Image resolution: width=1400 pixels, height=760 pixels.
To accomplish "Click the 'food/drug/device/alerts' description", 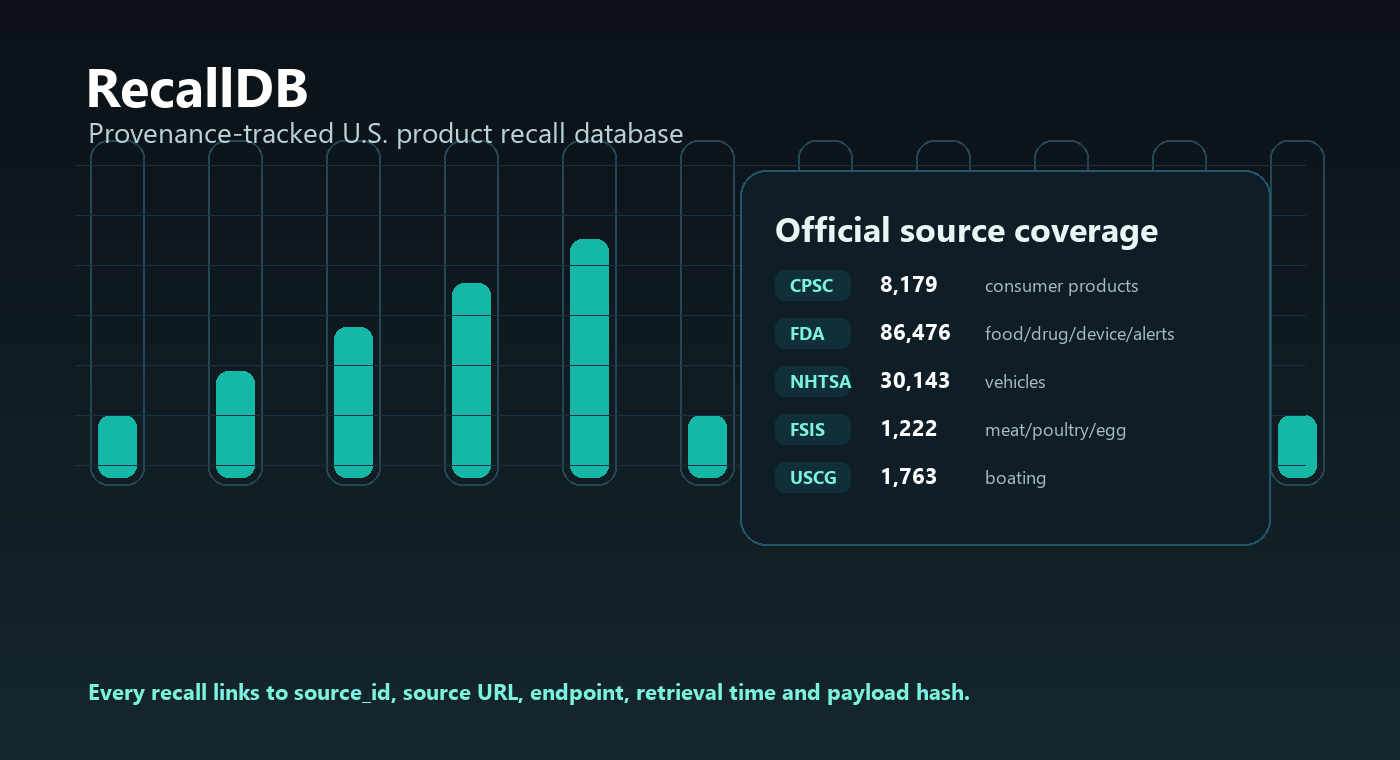I will [1080, 334].
